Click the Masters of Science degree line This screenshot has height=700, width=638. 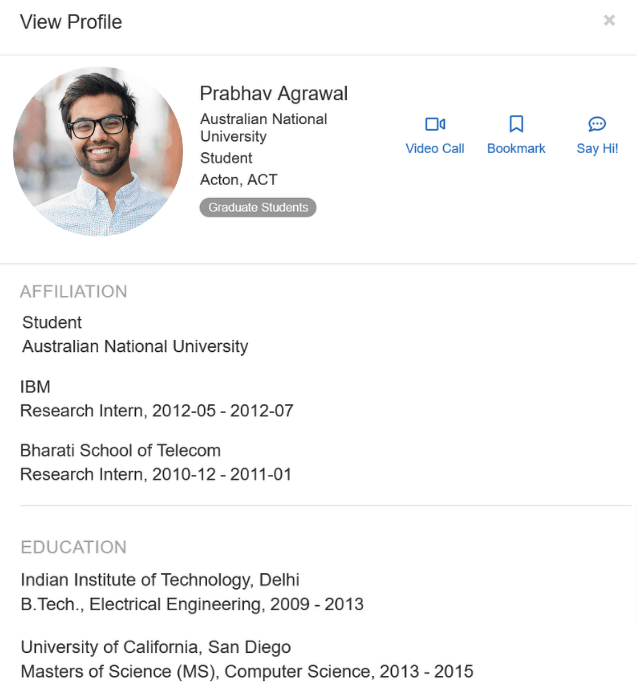(247, 671)
